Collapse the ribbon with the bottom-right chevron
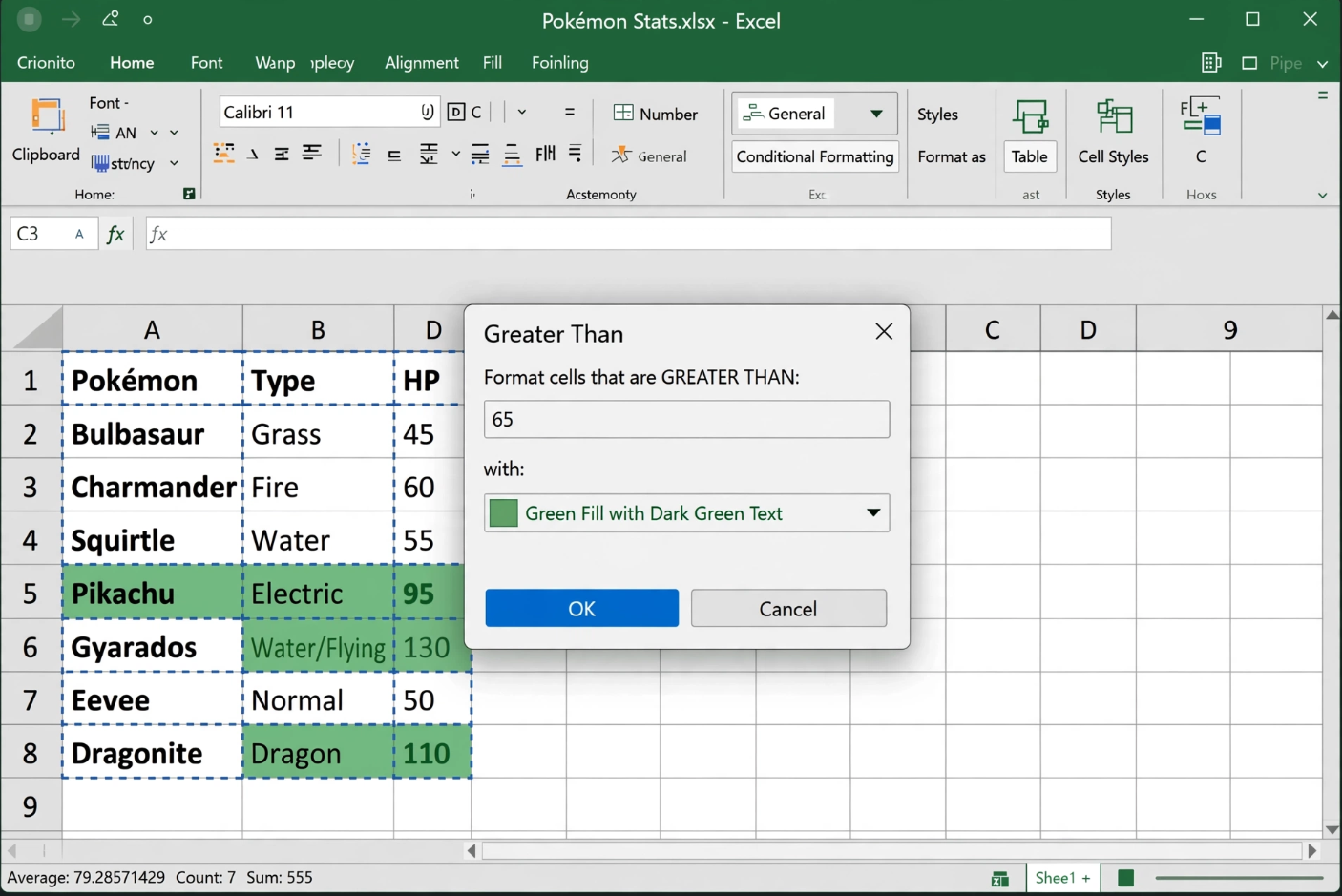 pyautogui.click(x=1322, y=195)
